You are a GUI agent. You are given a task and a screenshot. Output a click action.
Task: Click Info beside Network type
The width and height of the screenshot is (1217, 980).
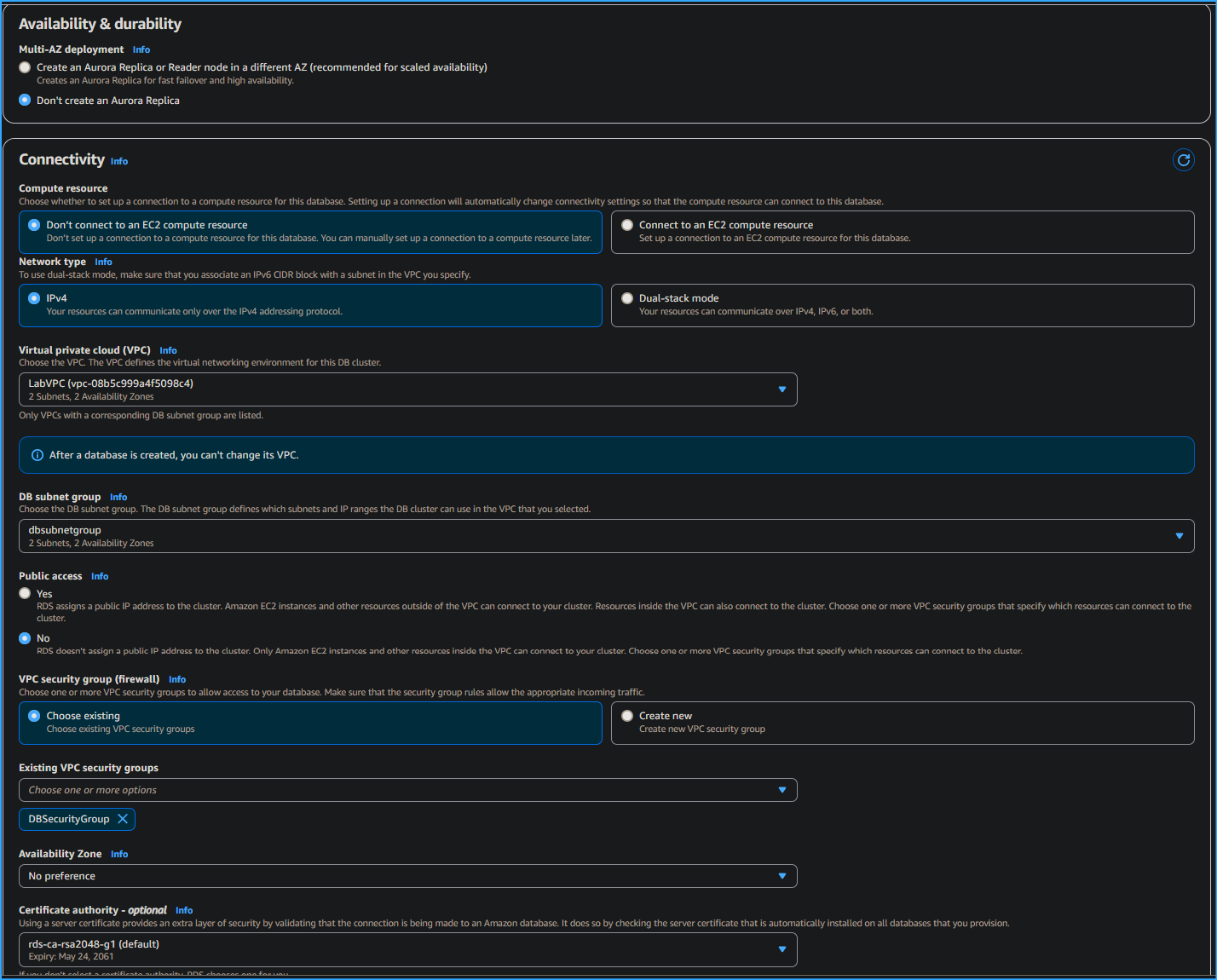pos(103,262)
